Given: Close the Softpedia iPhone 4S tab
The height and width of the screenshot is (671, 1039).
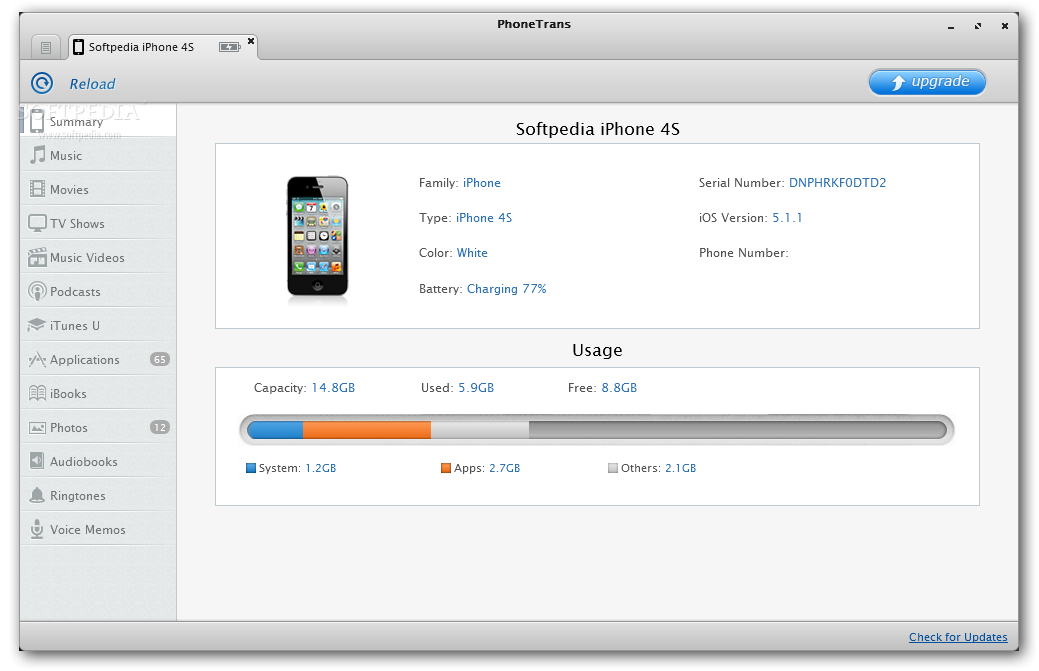Looking at the screenshot, I should click(251, 41).
